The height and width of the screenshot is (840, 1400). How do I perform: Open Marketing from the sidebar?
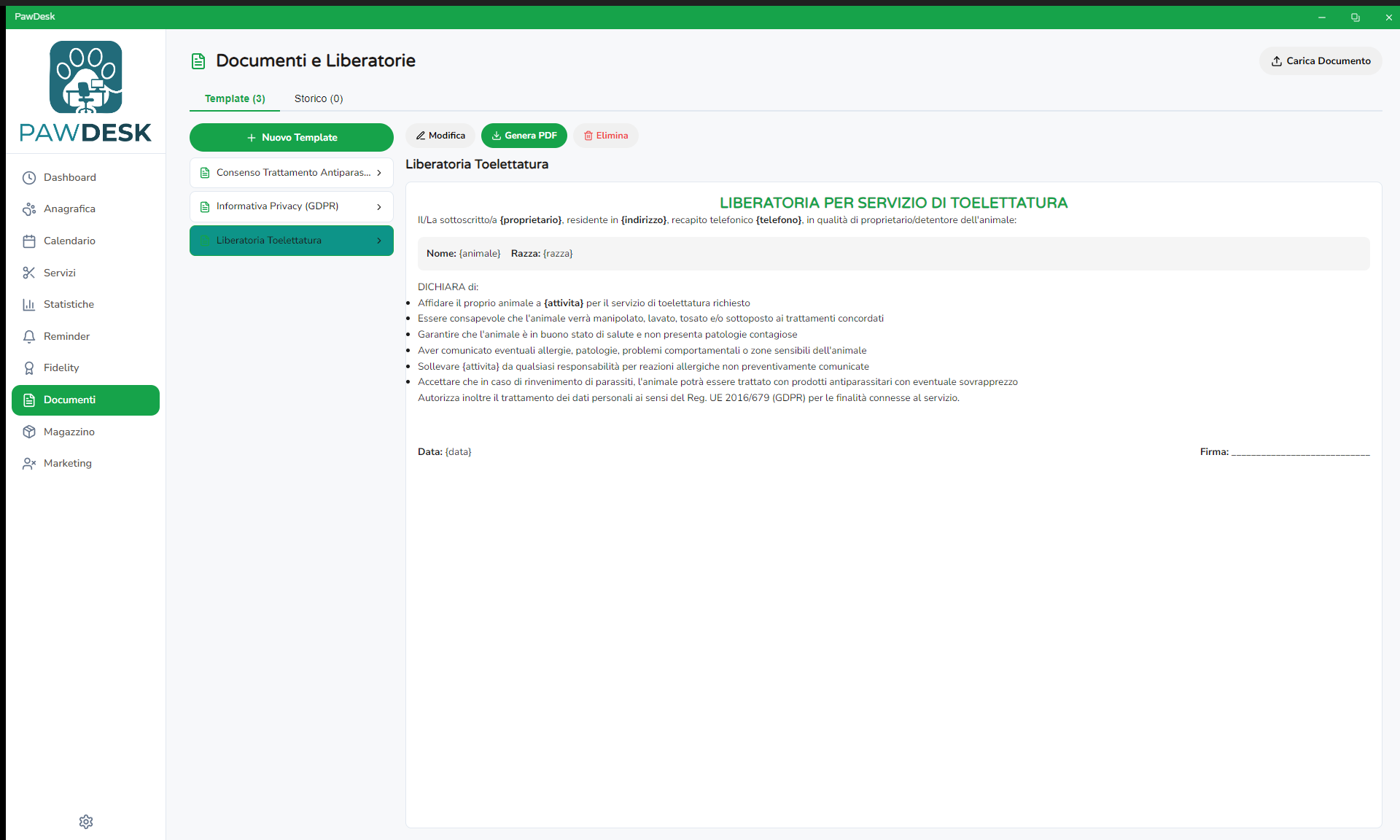[85, 464]
